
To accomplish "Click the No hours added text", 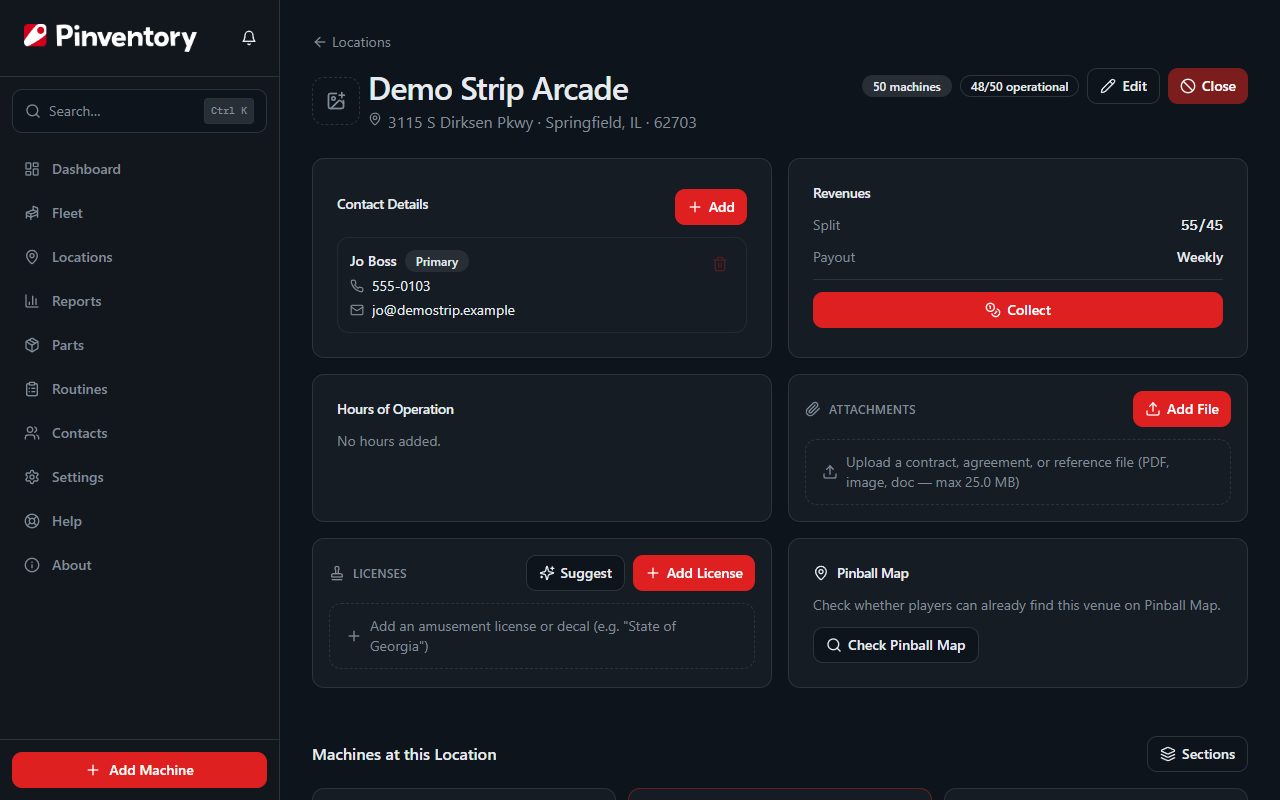I will tap(389, 441).
